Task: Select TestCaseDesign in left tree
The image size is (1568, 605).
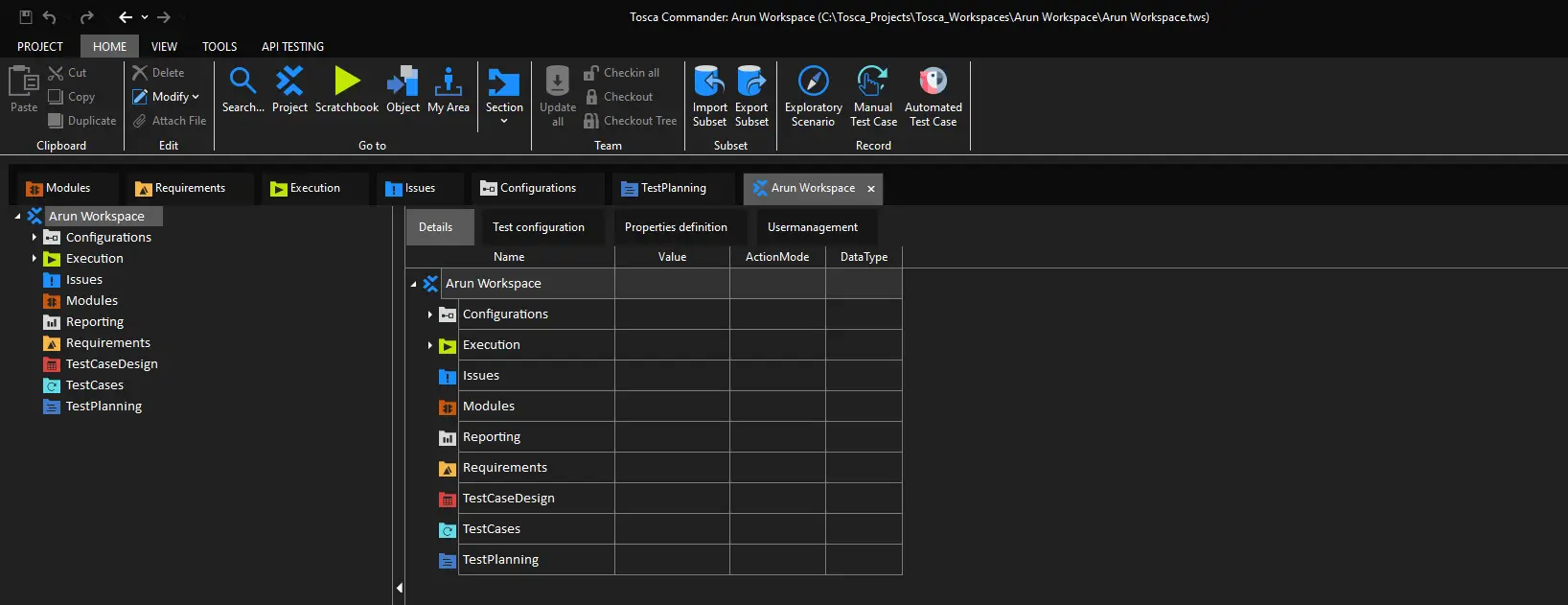Action: 111,364
